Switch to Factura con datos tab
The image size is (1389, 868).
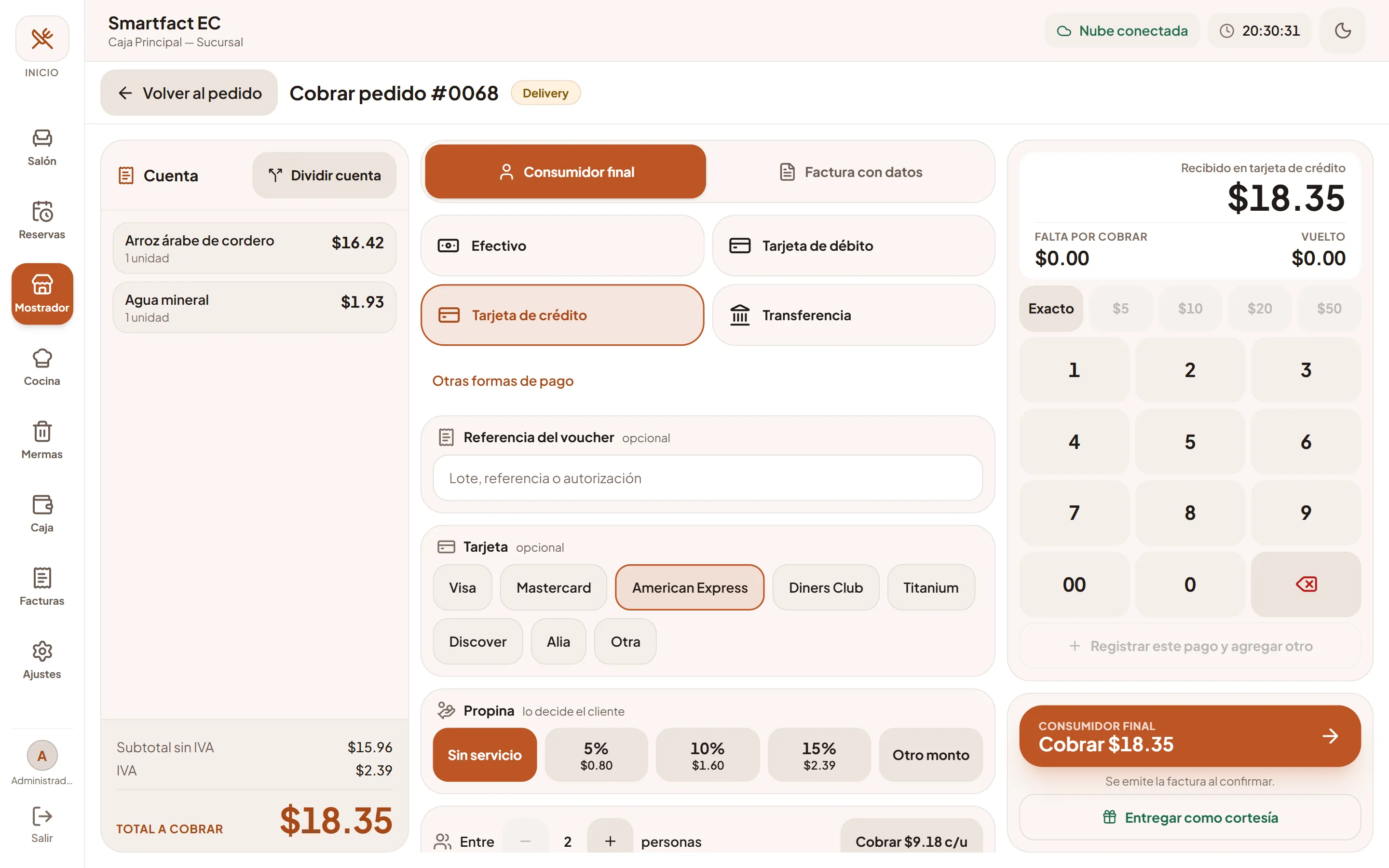851,172
